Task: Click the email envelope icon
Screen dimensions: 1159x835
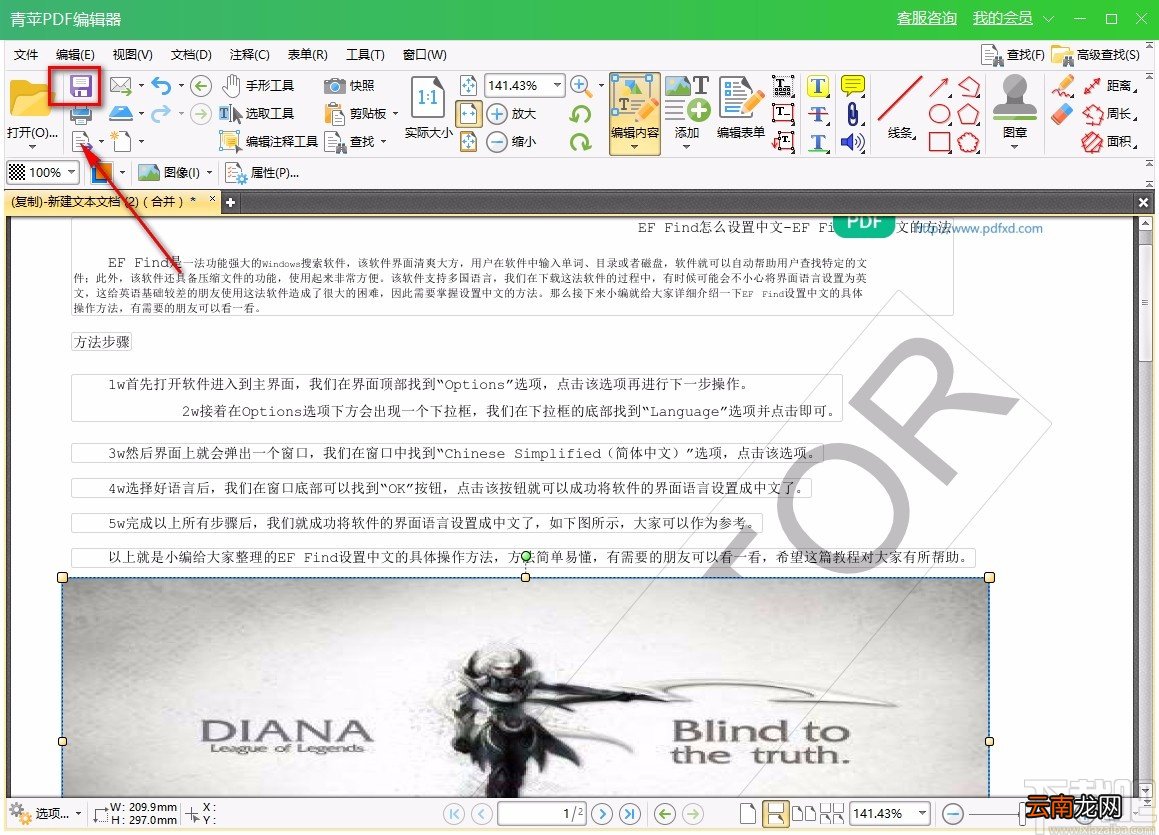Action: [120, 85]
